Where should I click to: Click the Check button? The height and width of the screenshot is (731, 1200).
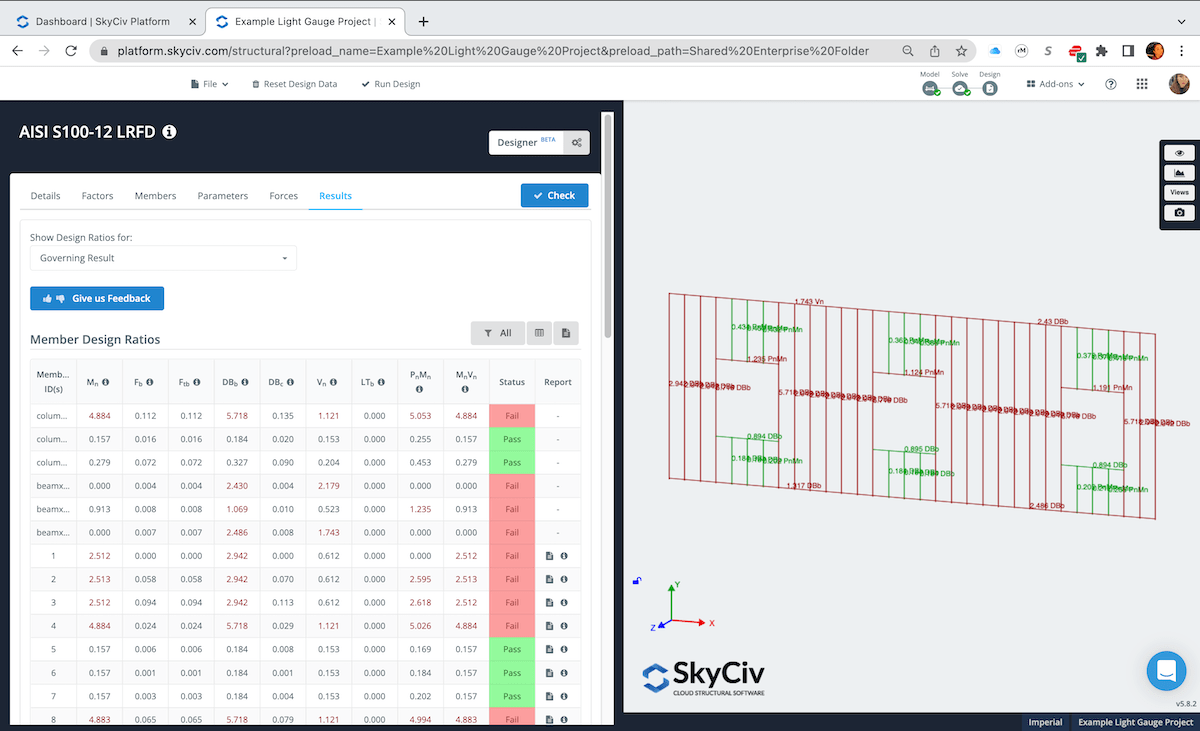(554, 195)
